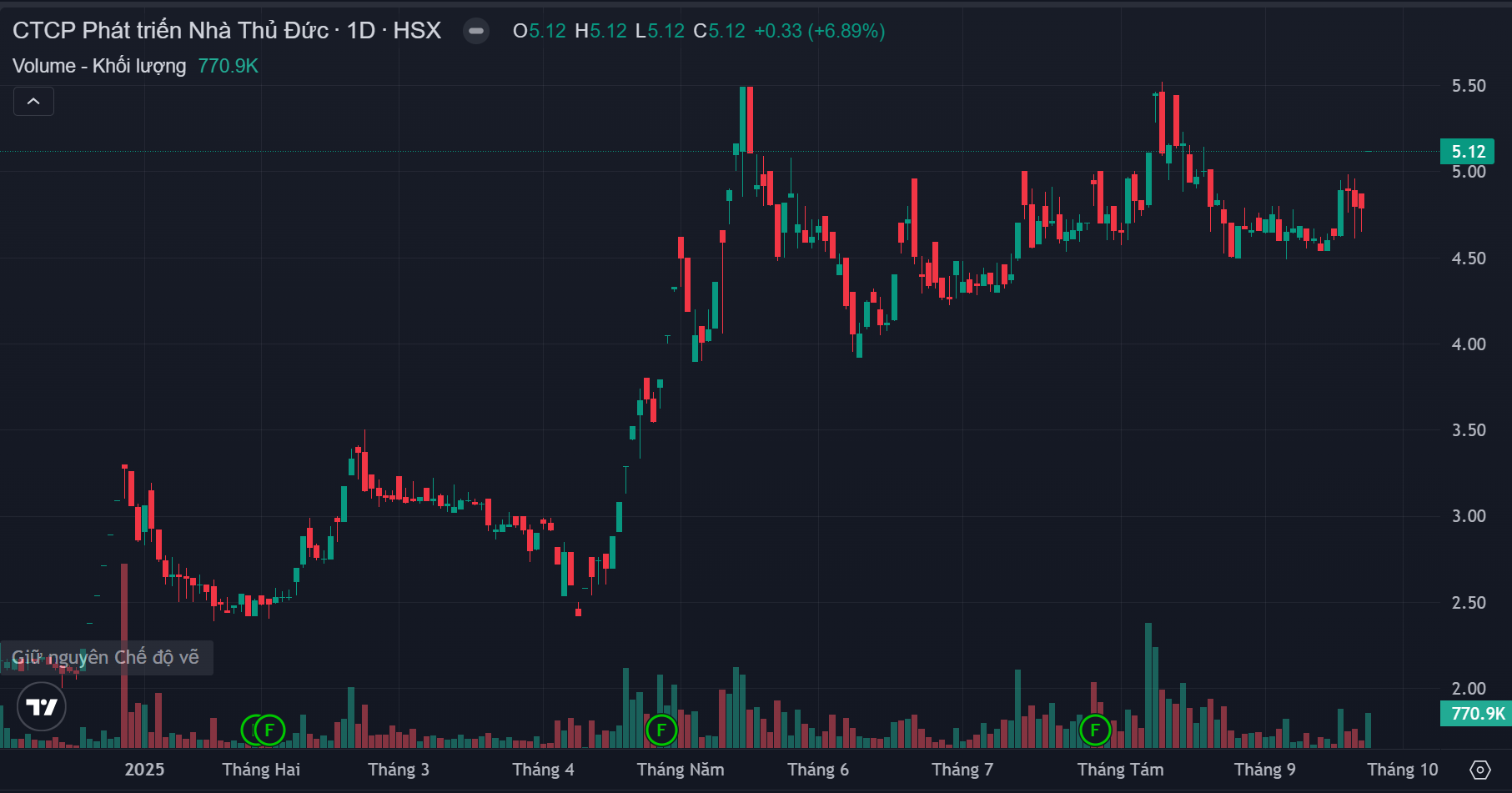Click the green 5.12 current price tag
Viewport: 1512px width, 793px height.
tap(1468, 152)
